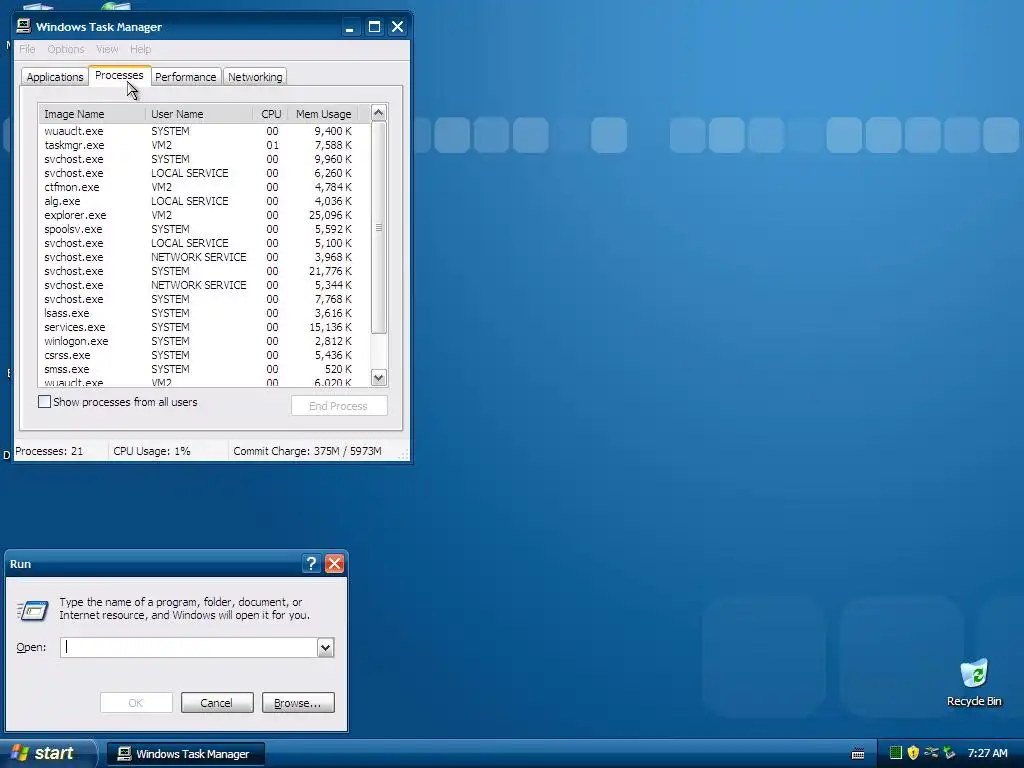Click Windows Task Manager taskbar button
Screen dimensions: 1024x768
(x=185, y=754)
